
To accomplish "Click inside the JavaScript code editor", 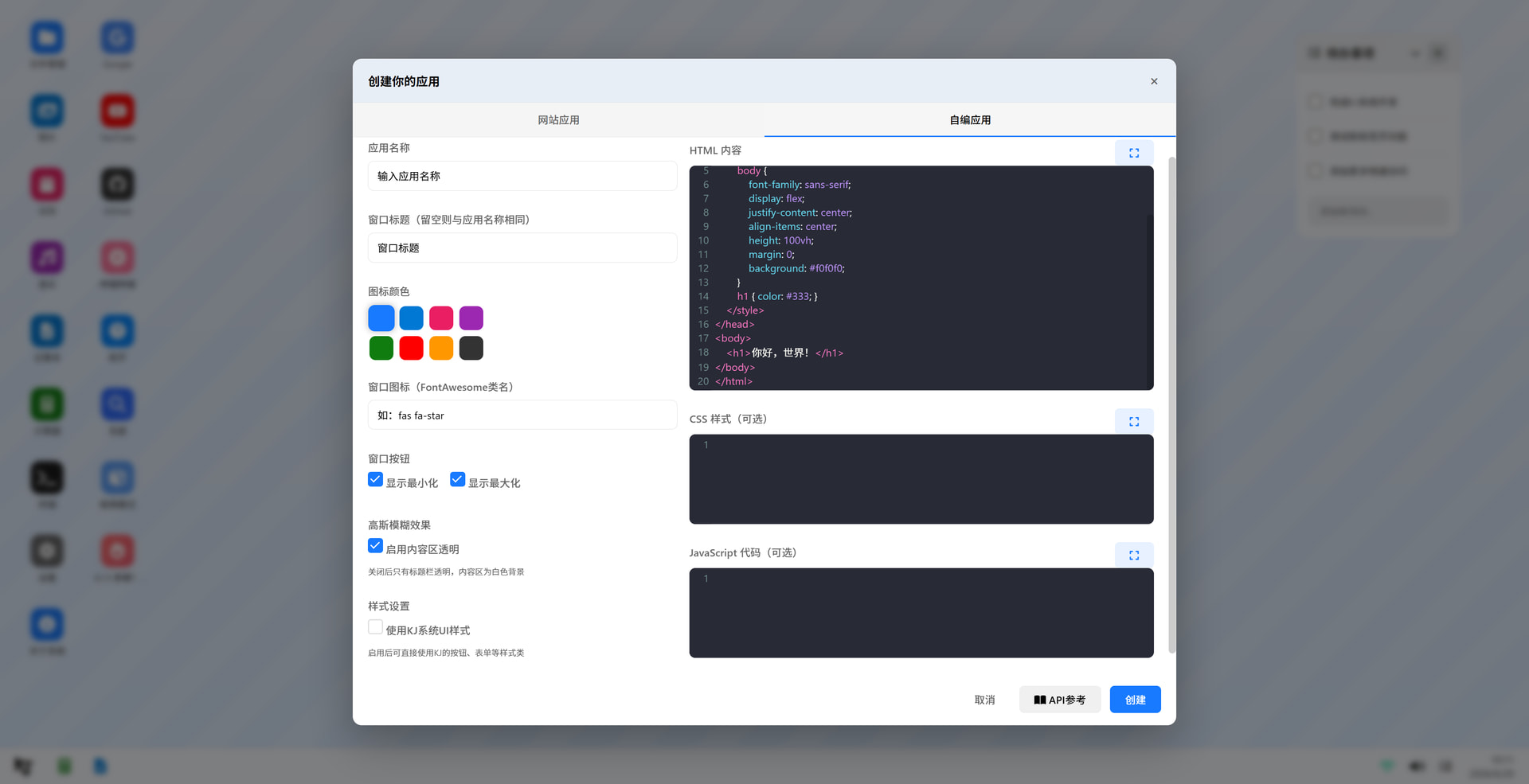I will tap(921, 613).
